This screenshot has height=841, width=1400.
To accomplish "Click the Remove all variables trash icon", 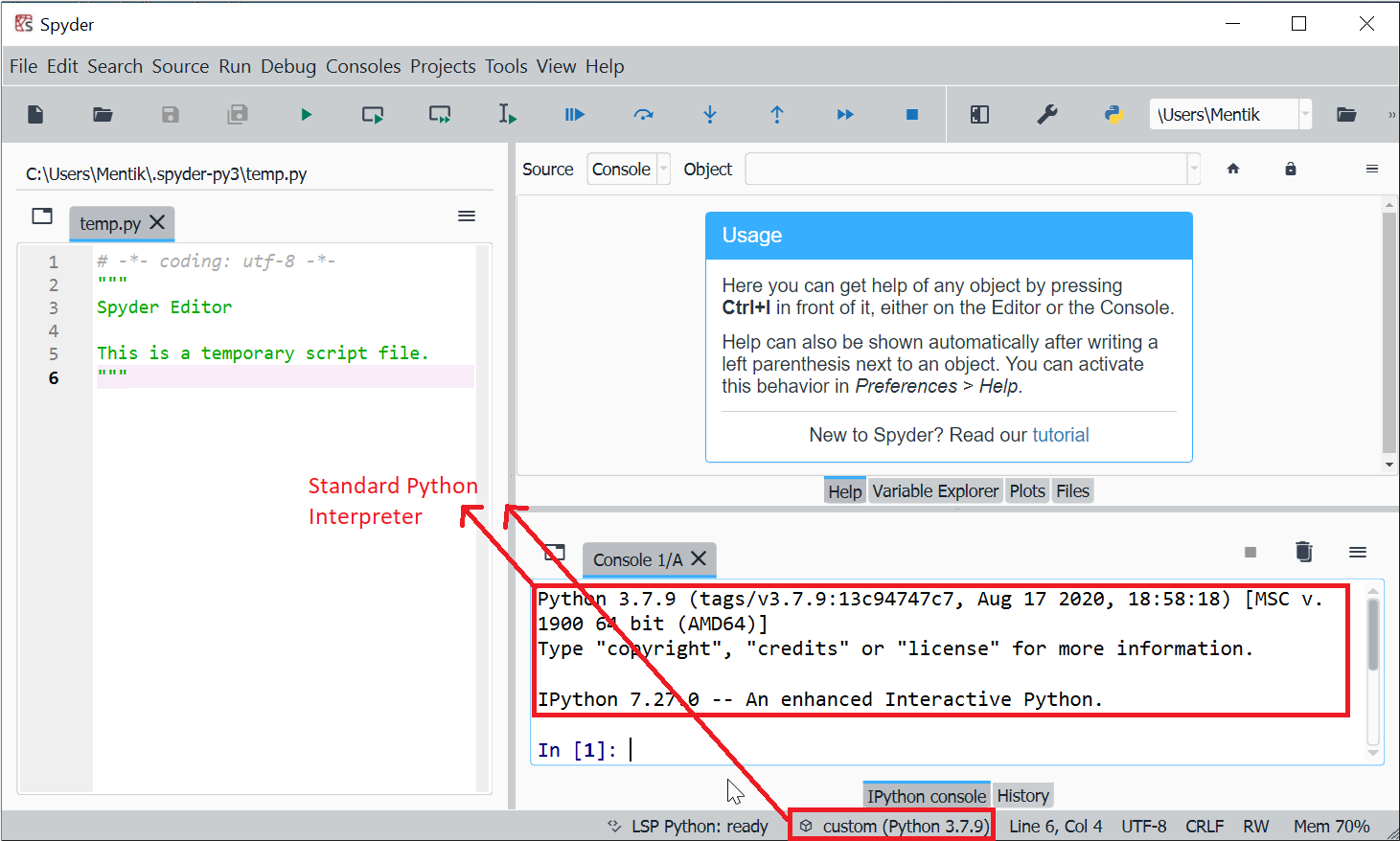I will click(1303, 552).
